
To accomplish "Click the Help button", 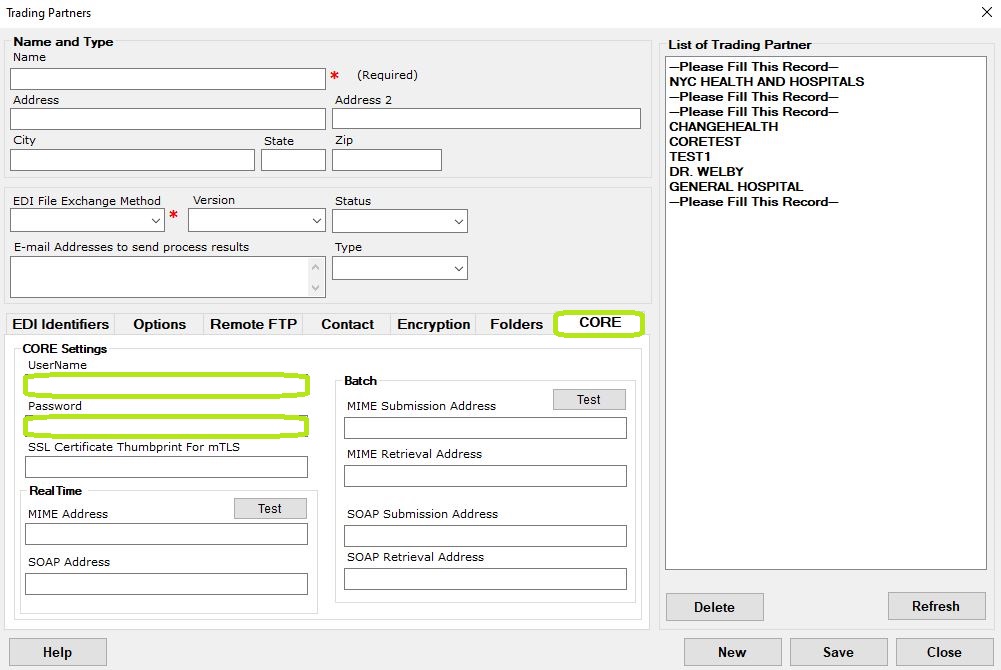I will [57, 652].
